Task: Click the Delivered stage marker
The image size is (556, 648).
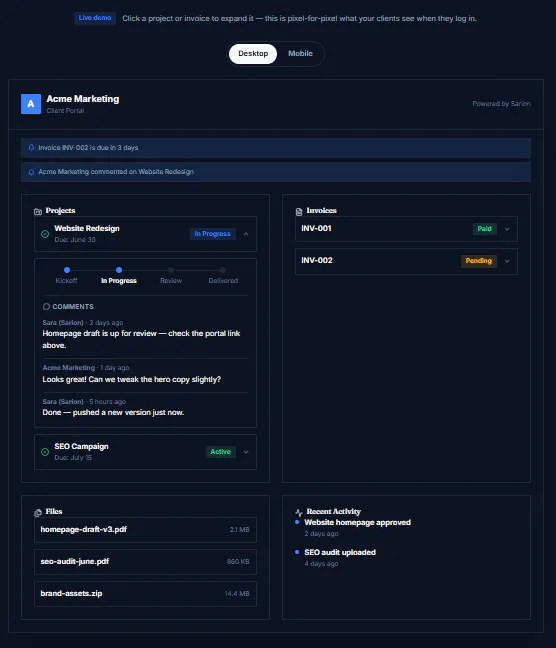Action: coord(223,270)
